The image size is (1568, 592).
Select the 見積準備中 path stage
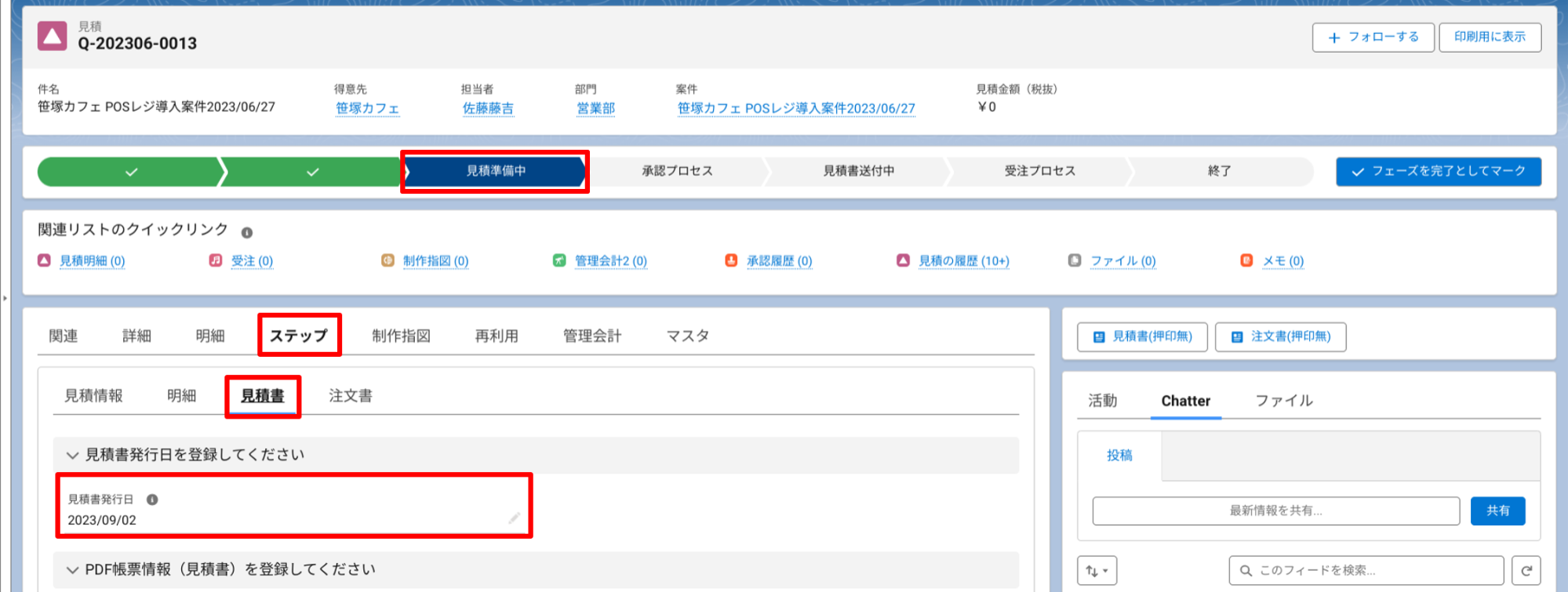point(495,171)
